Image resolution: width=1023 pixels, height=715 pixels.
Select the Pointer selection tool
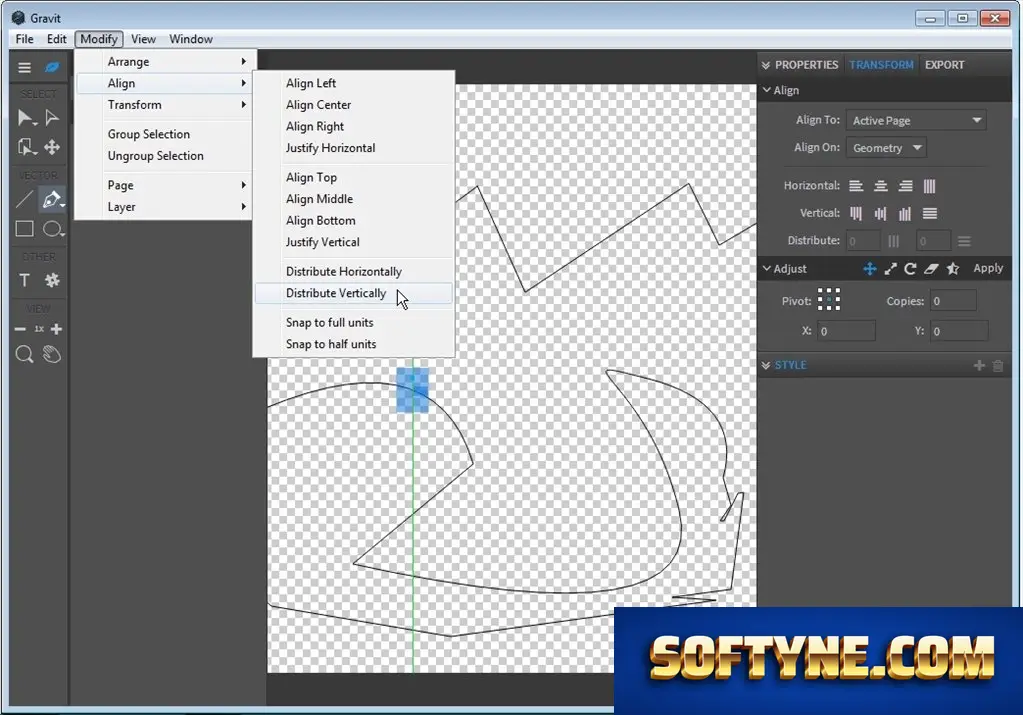25,118
